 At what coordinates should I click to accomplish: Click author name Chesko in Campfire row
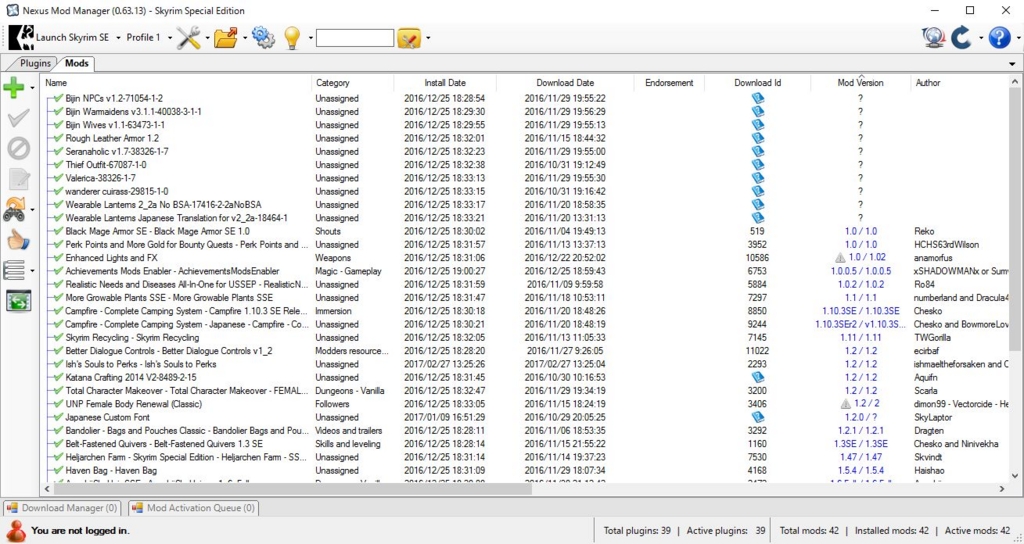pos(927,311)
